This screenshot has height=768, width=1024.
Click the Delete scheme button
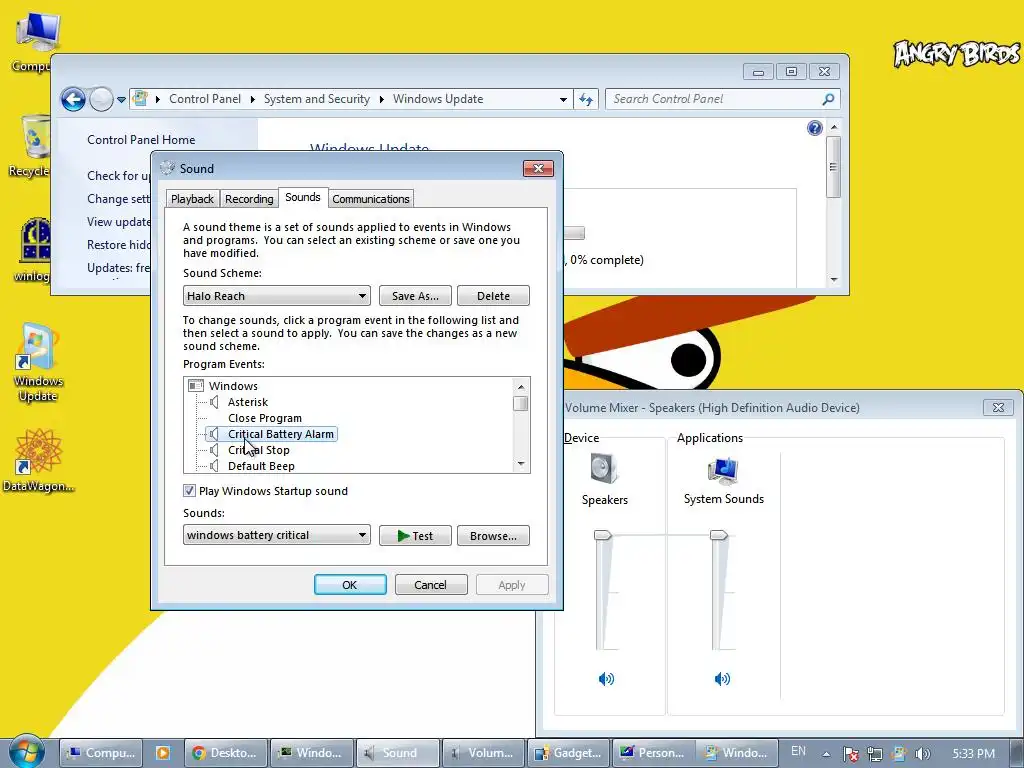point(493,296)
